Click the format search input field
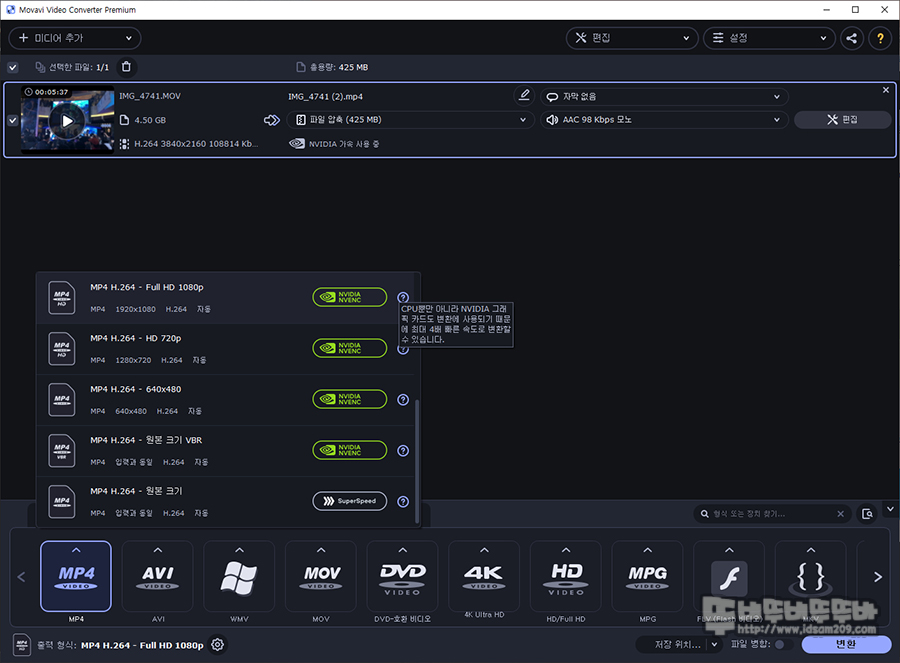Viewport: 900px width, 663px height. [771, 514]
